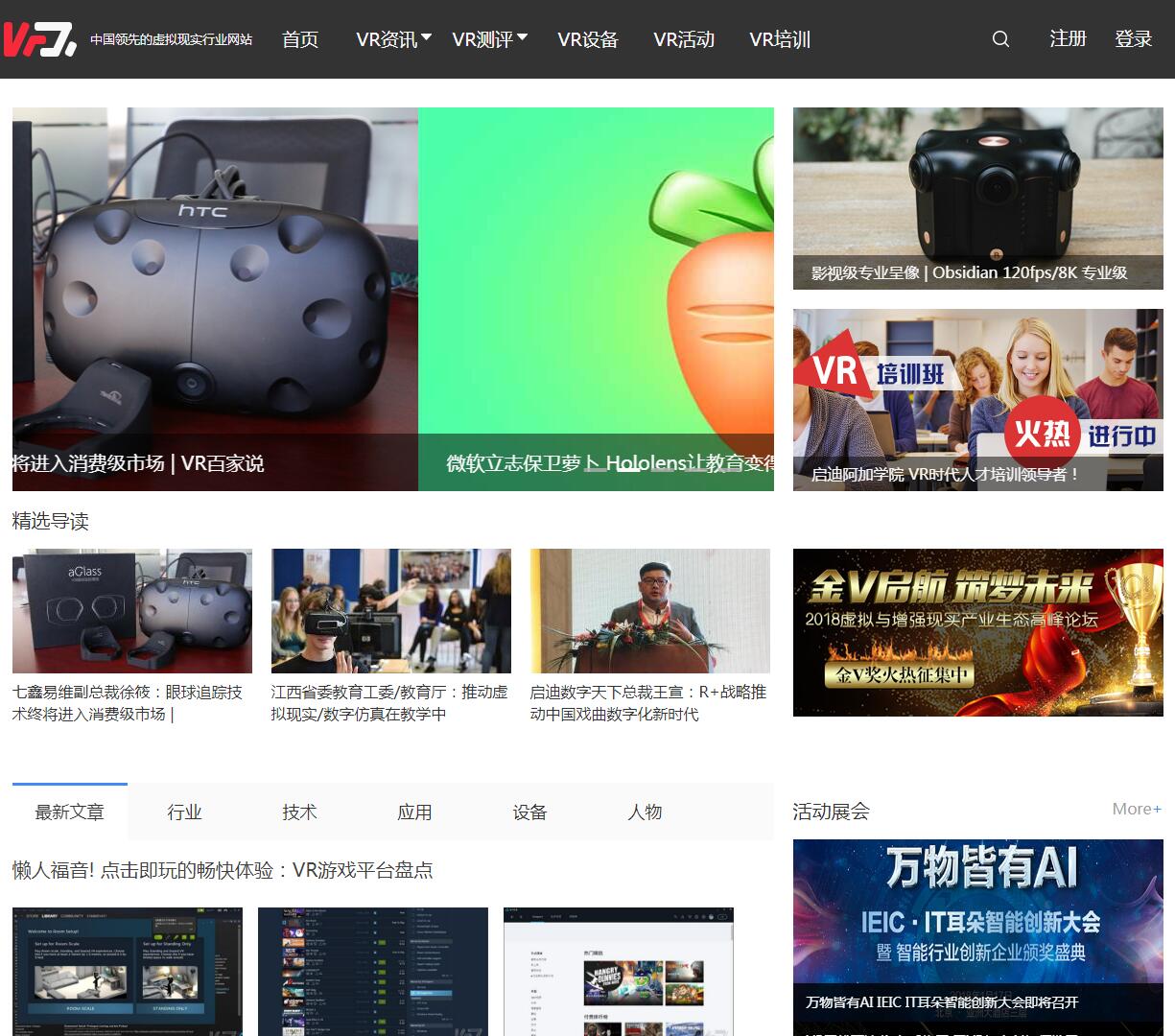
Task: Open the Obsidian 120fps/8K camera banner
Action: 978,199
